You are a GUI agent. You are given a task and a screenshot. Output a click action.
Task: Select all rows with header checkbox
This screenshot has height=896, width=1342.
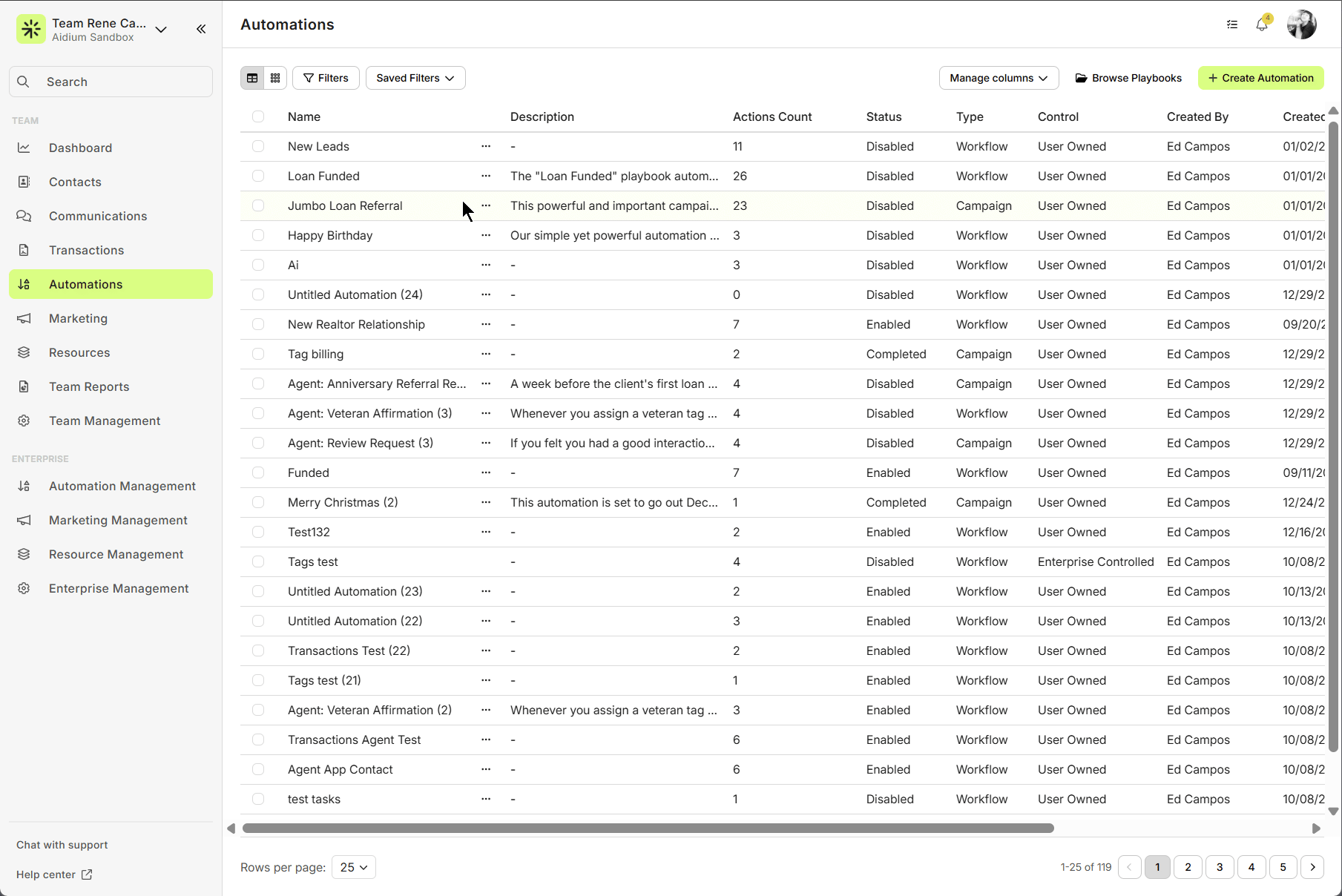point(258,116)
